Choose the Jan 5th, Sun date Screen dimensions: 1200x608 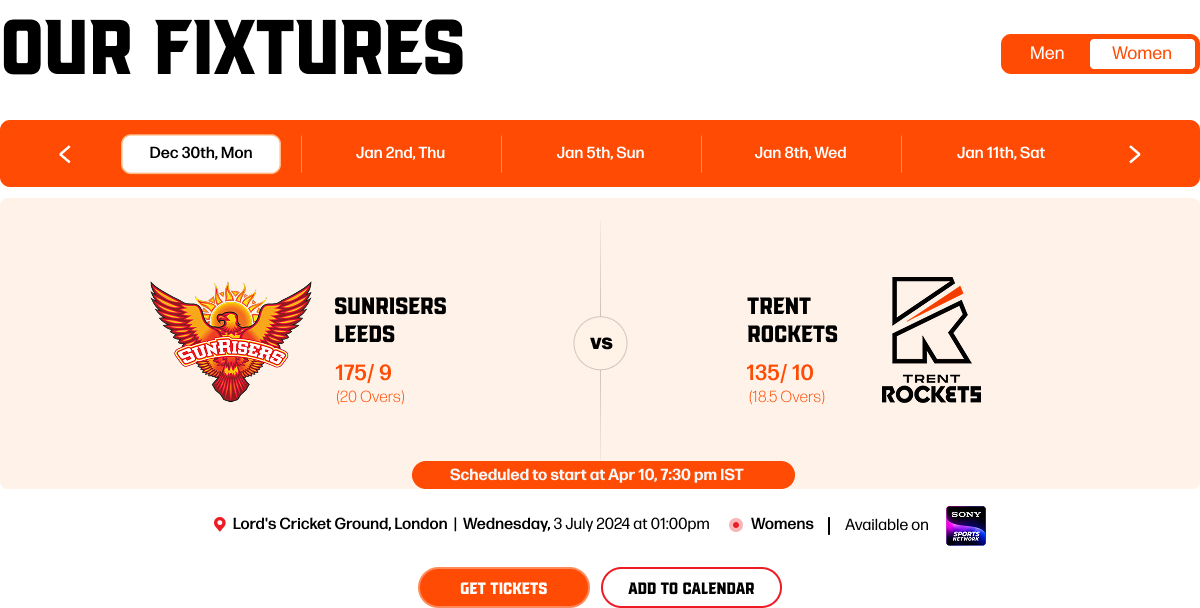[600, 154]
